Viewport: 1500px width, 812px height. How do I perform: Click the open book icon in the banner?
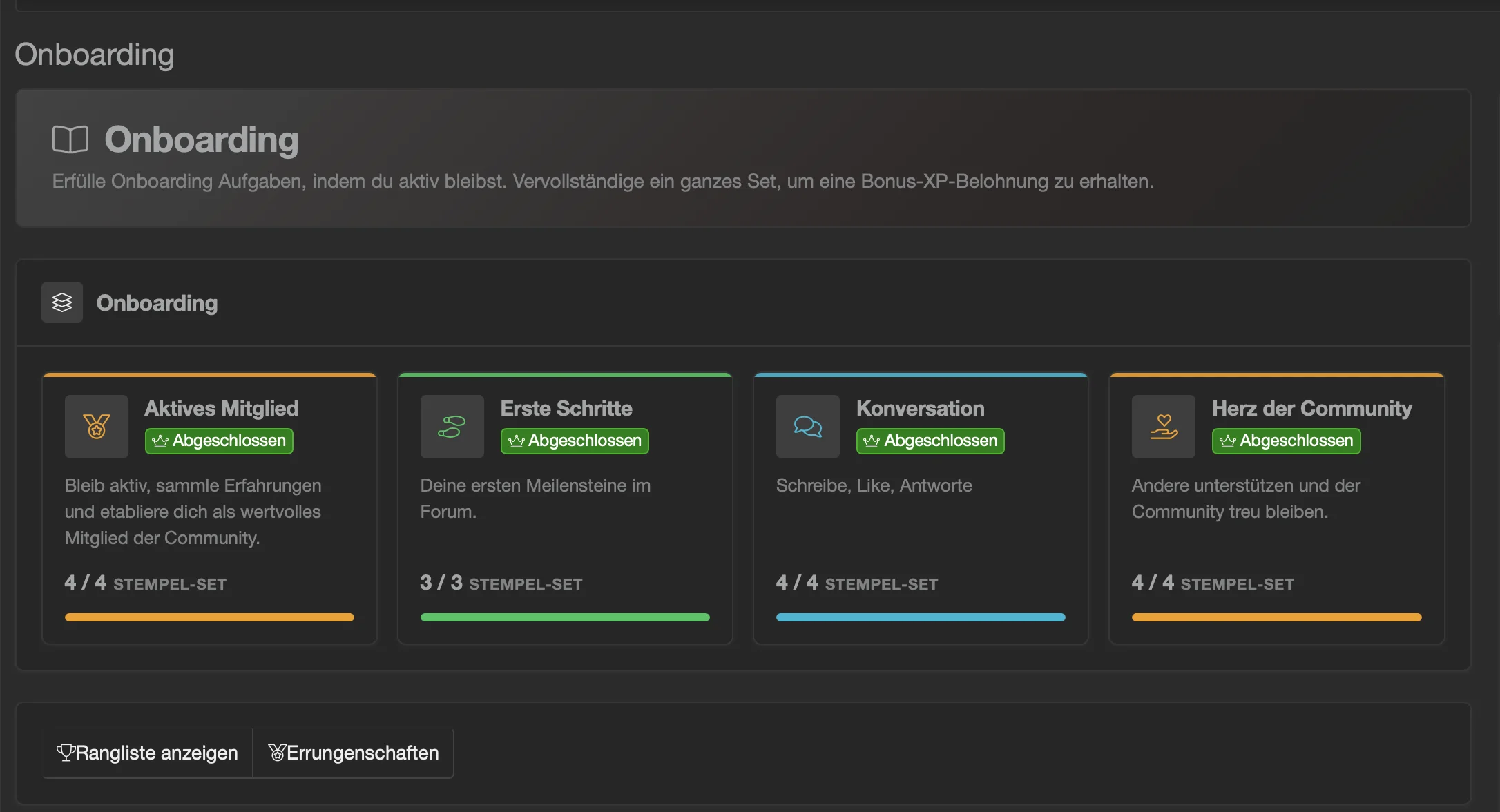coord(70,139)
